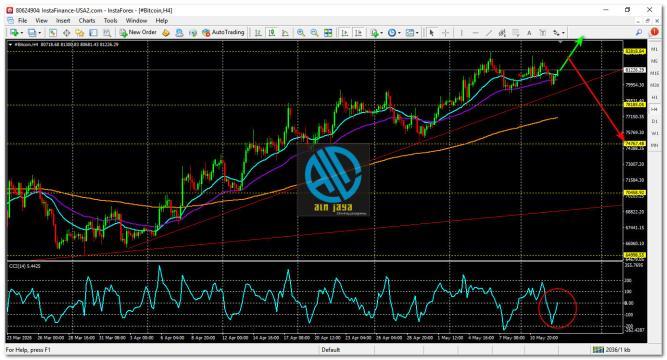The height and width of the screenshot is (360, 667).
Task: Select the Text 'A' tool
Action: (x=529, y=32)
